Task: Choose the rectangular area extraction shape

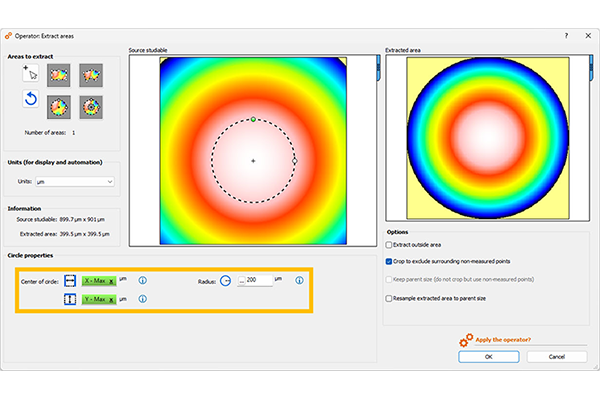Action: point(59,74)
